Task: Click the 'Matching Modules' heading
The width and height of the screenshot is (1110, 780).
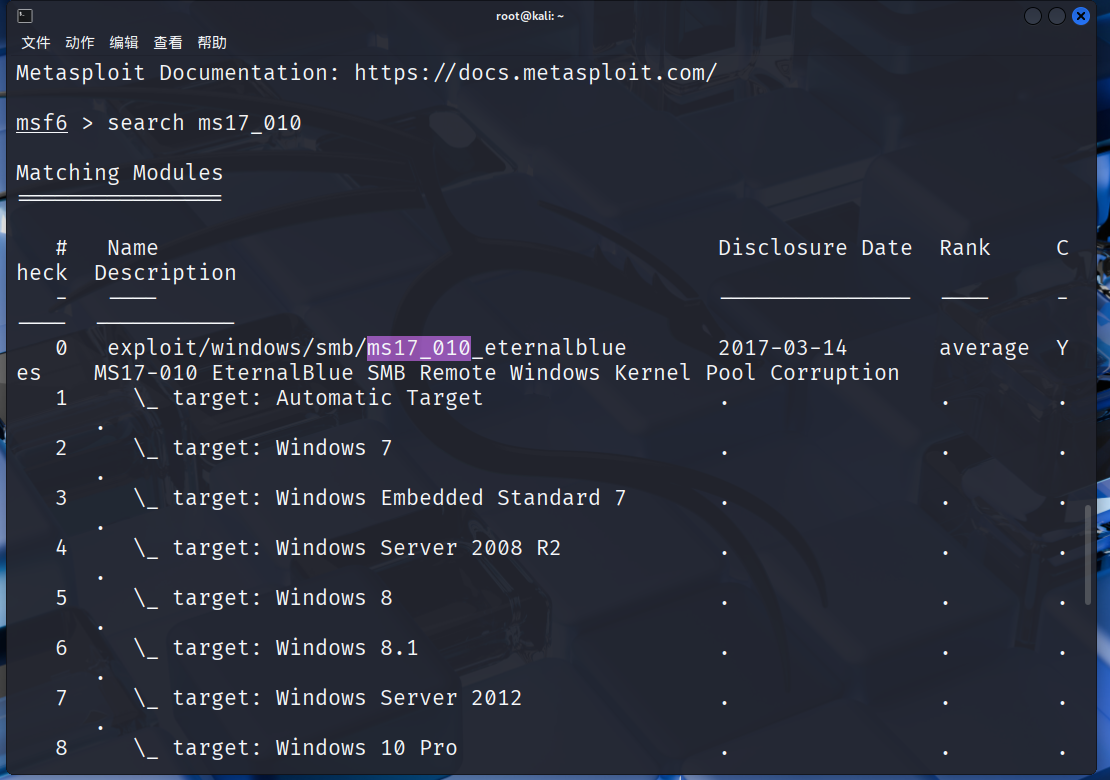Action: click(120, 173)
